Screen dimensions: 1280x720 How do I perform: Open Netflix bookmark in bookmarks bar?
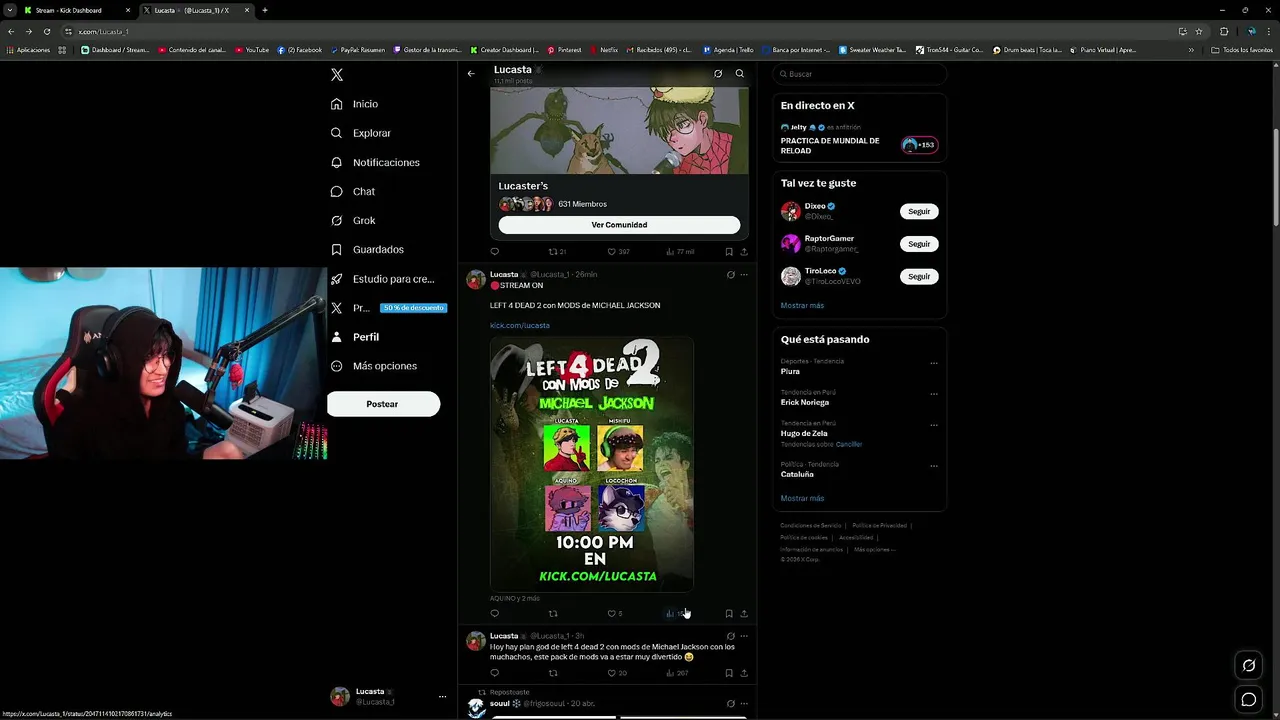(x=603, y=50)
